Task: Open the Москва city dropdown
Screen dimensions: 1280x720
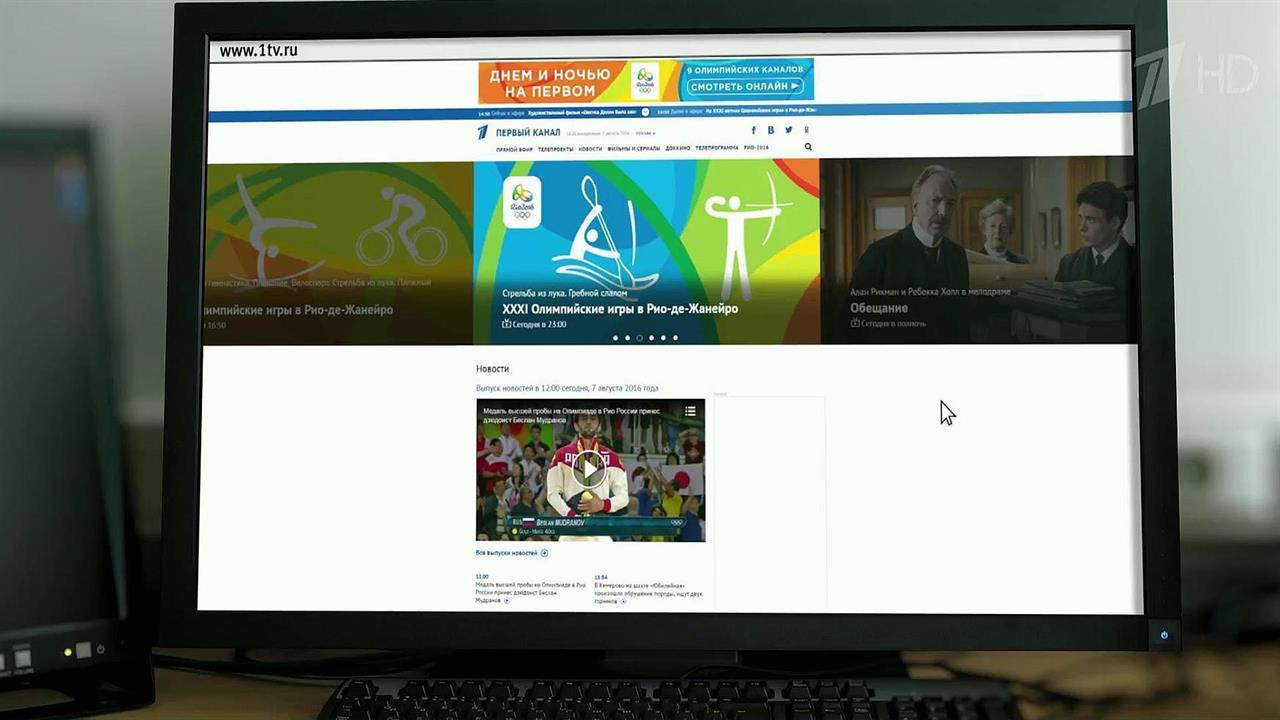Action: pos(646,133)
